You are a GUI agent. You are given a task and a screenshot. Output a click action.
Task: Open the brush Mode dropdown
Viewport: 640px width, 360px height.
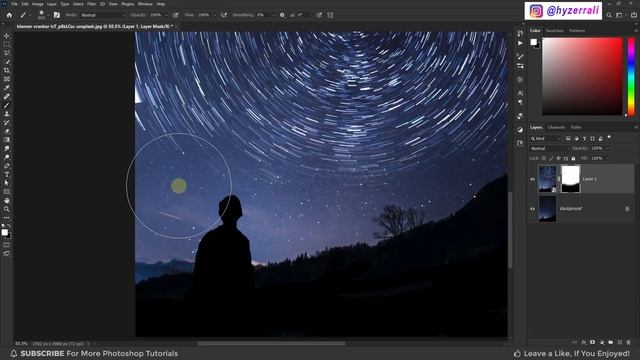coord(104,15)
